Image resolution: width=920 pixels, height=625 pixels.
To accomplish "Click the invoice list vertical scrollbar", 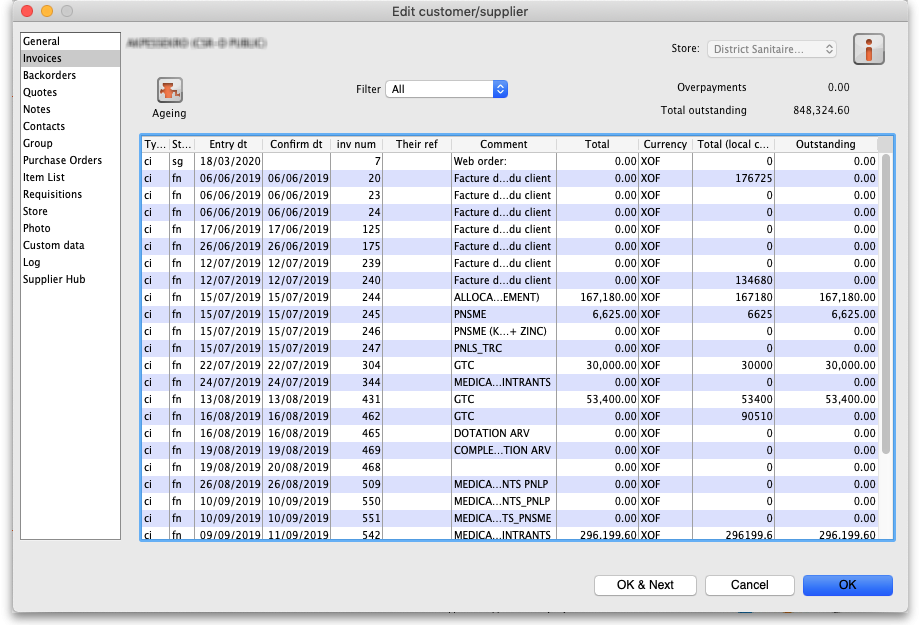I will pyautogui.click(x=885, y=300).
